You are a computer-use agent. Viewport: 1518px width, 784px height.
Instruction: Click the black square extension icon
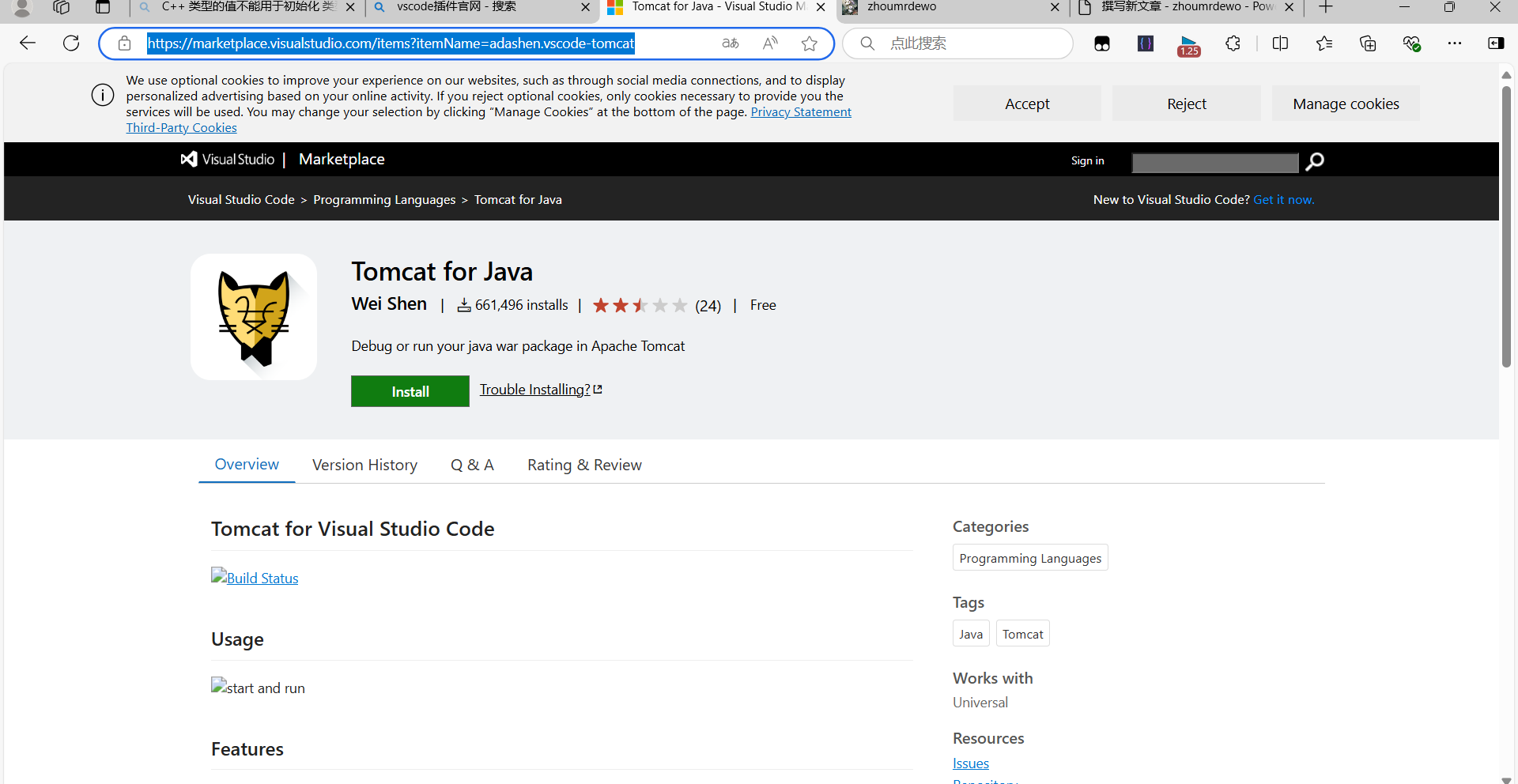(x=1102, y=44)
